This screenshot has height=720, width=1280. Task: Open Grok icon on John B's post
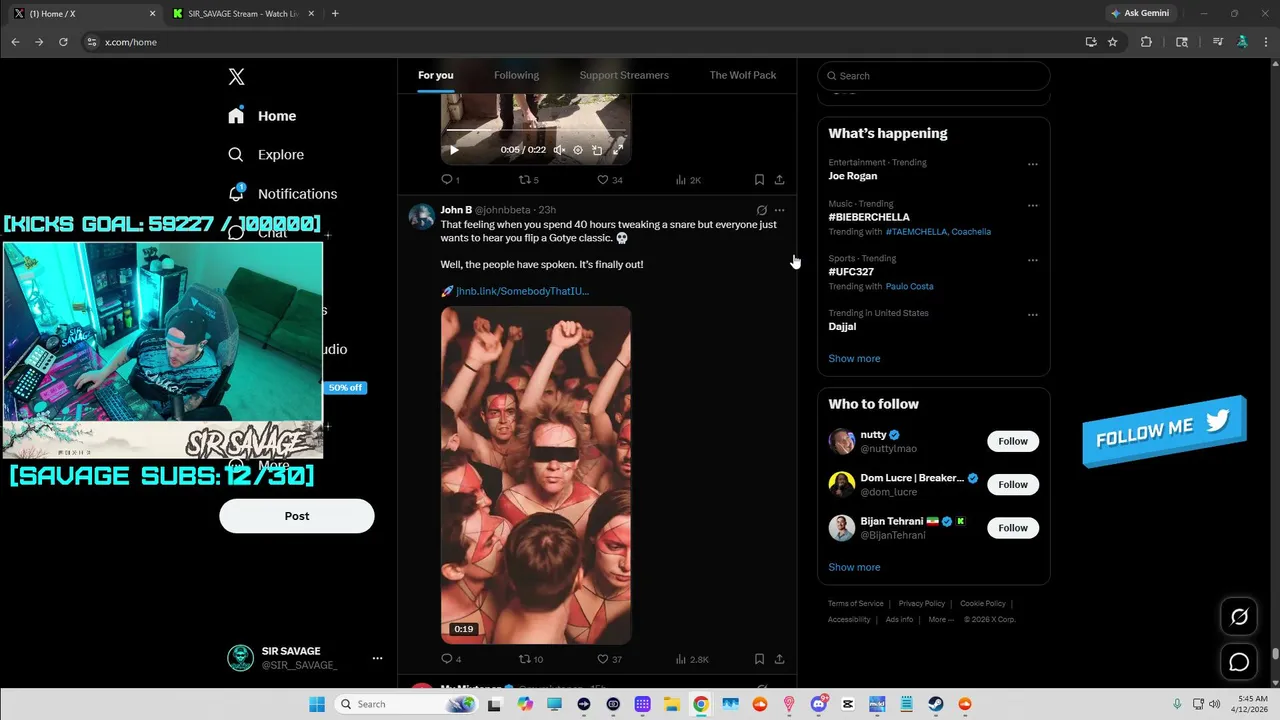[x=761, y=210]
